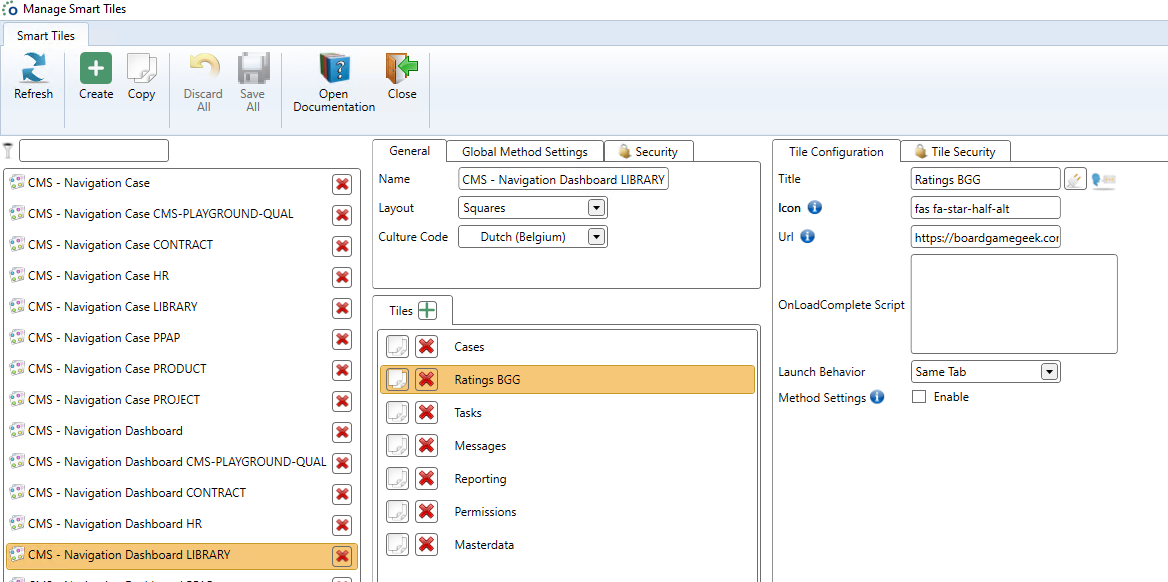The width and height of the screenshot is (1168, 582).
Task: Show info for Method Settings
Action: point(877,397)
